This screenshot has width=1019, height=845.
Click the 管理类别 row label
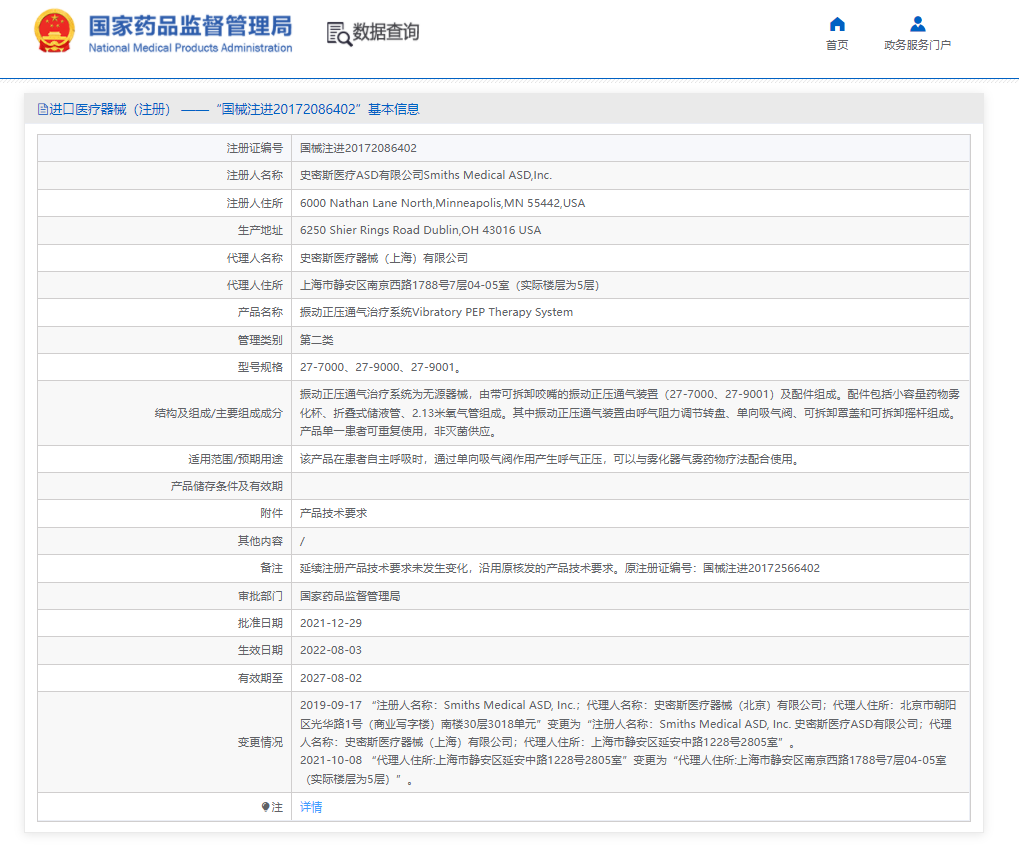[260, 340]
